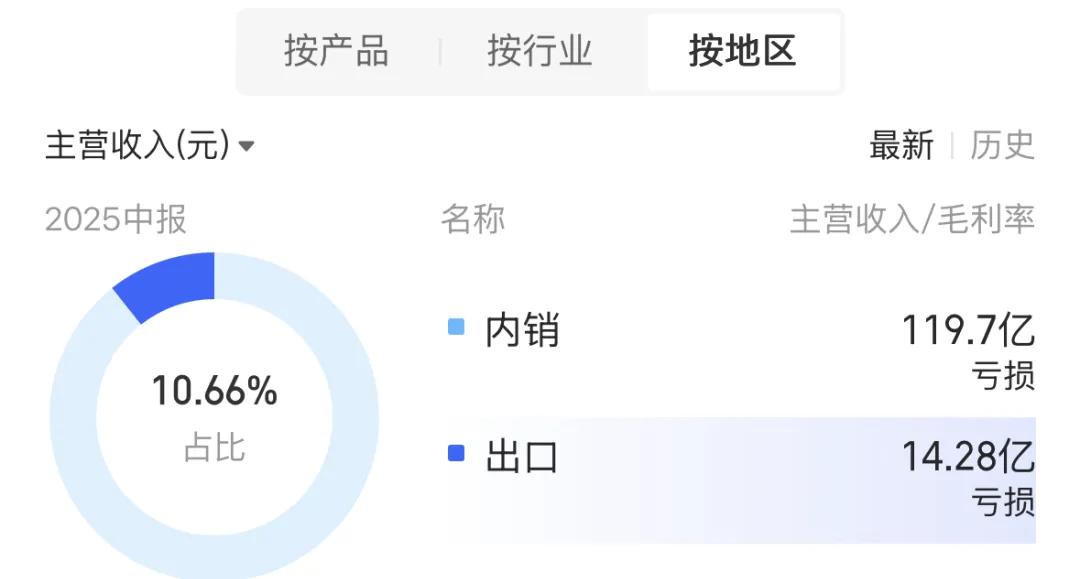Click the 10.66% center percentage
Image resolution: width=1080 pixels, height=579 pixels.
click(214, 391)
